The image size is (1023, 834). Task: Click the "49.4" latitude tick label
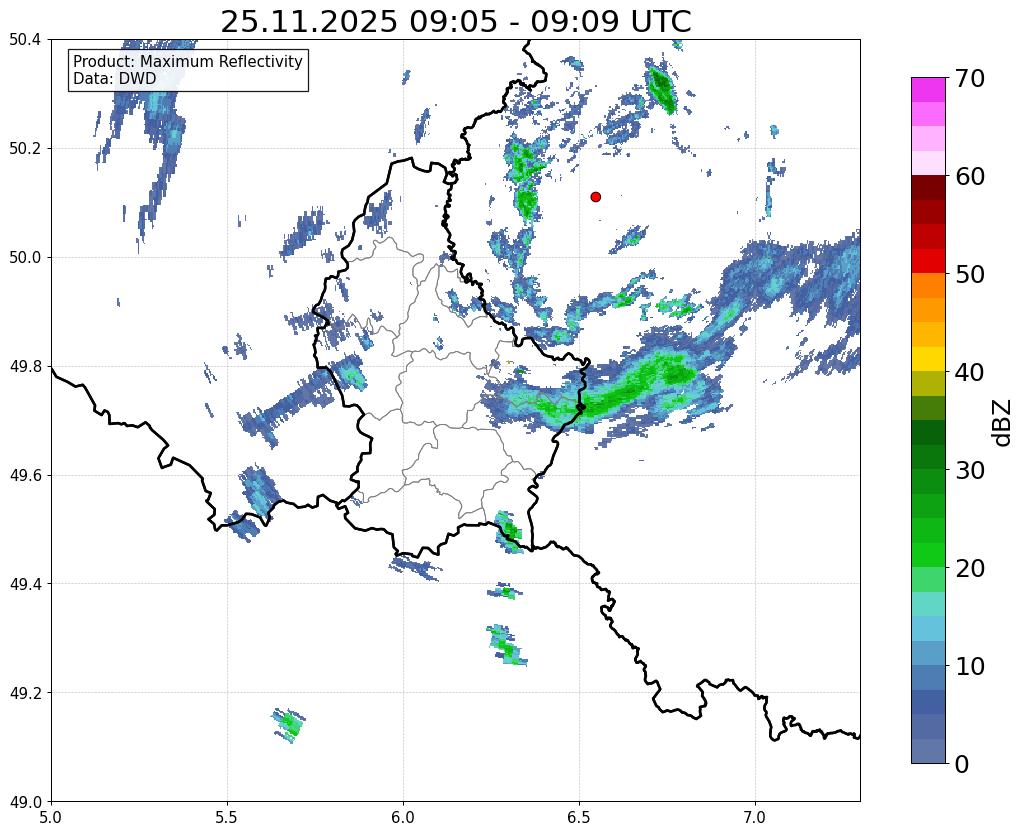[25, 584]
